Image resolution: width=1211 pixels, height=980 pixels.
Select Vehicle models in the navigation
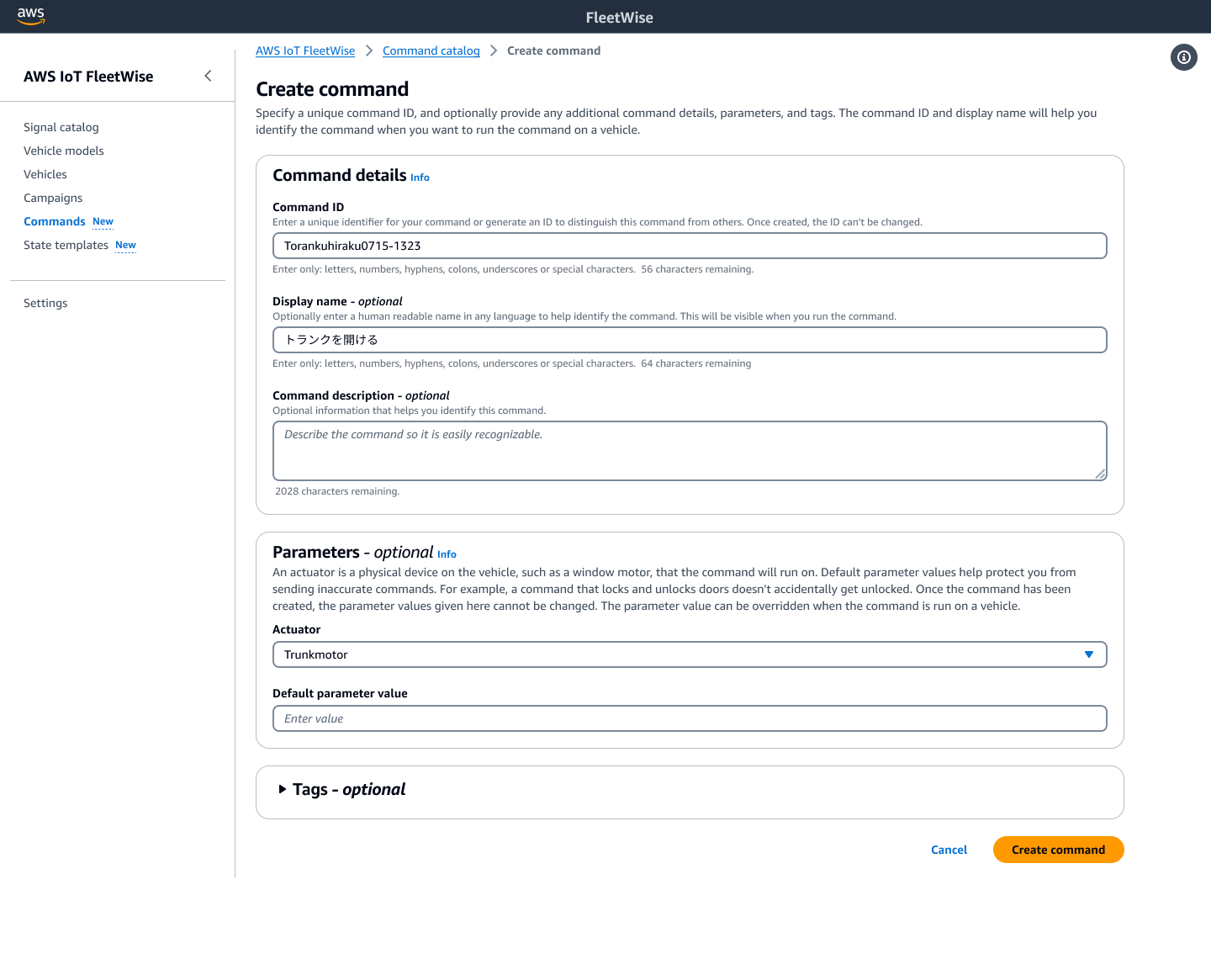(63, 151)
